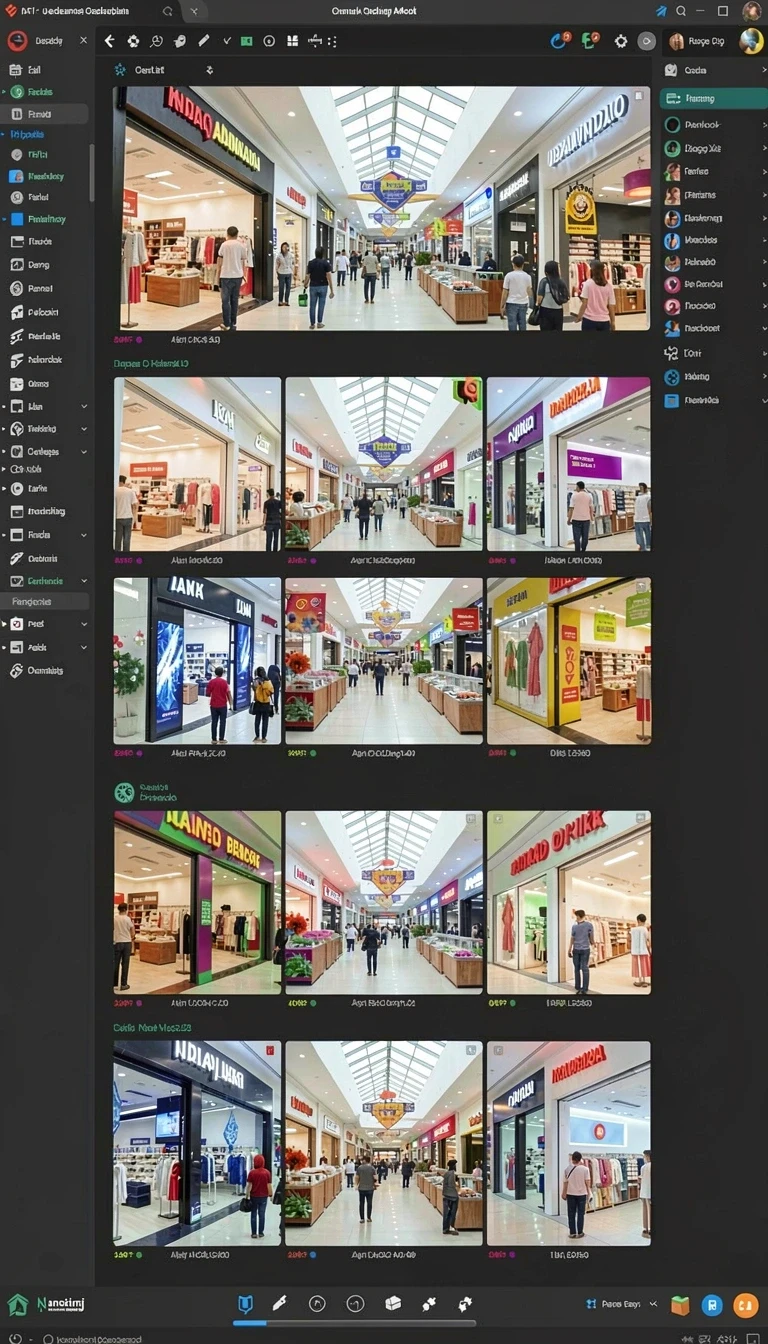Close the browser tab with the X icon
Image resolution: width=768 pixels, height=1344 pixels.
(x=193, y=11)
